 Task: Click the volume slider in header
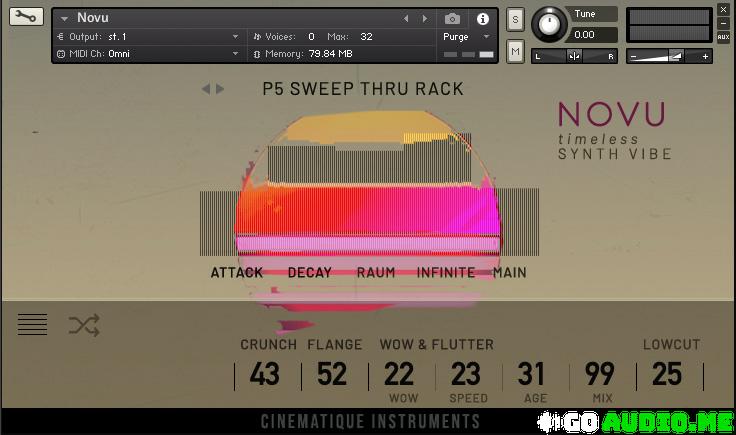coord(669,56)
